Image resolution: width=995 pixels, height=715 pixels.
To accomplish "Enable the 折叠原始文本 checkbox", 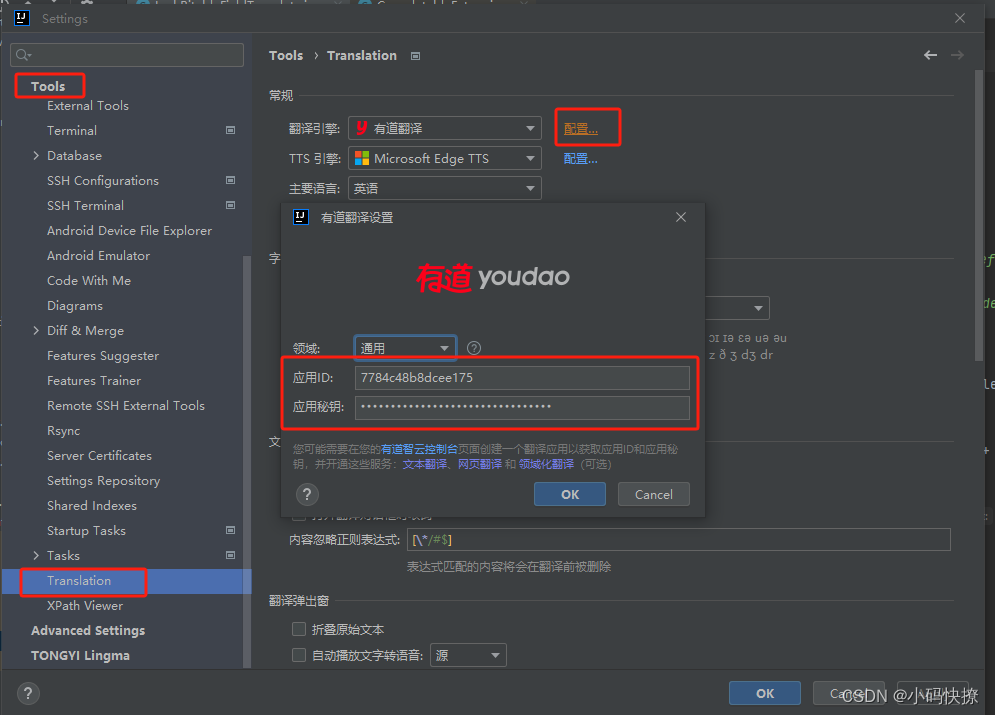I will coord(299,629).
